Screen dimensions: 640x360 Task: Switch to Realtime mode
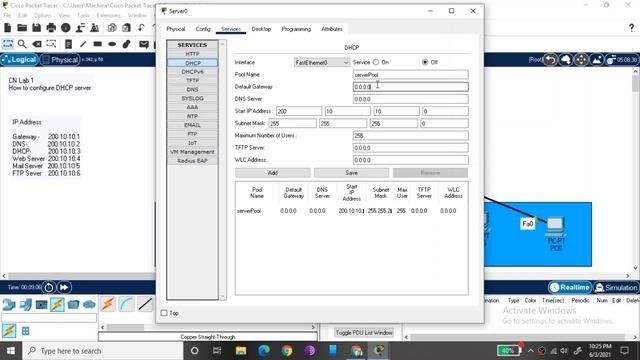pyautogui.click(x=570, y=287)
